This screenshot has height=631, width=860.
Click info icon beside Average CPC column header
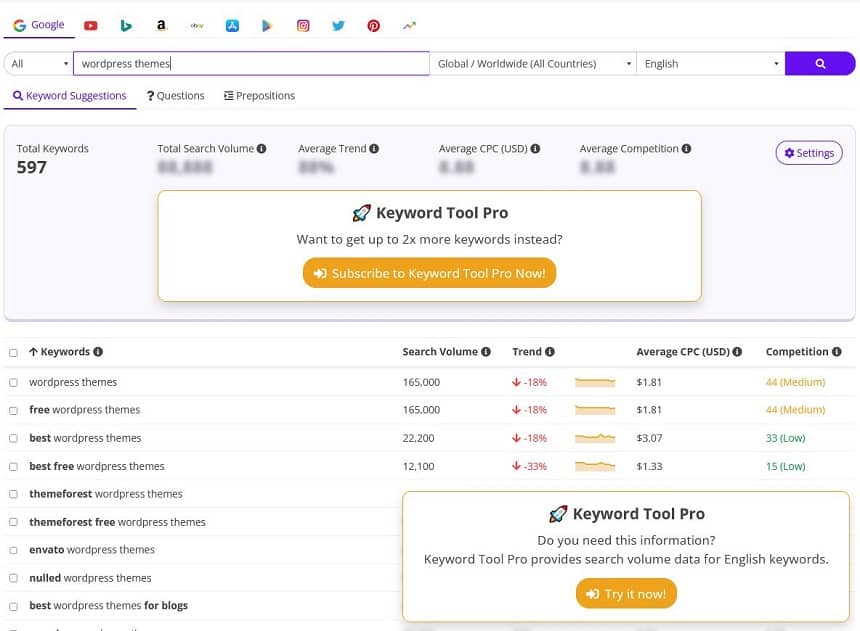click(737, 352)
